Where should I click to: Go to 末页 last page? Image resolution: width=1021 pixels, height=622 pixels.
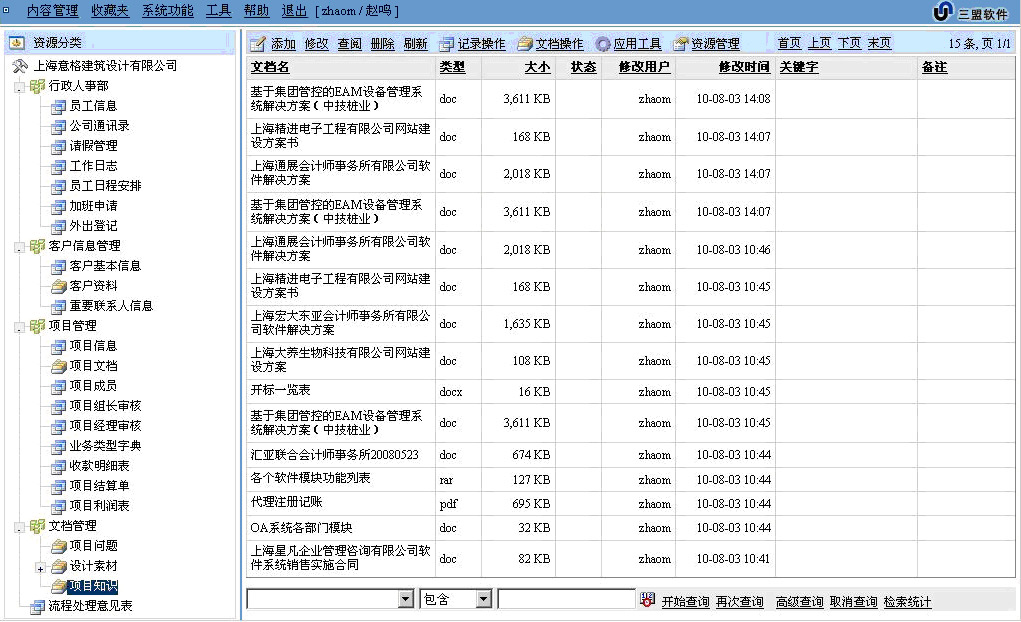pos(879,43)
